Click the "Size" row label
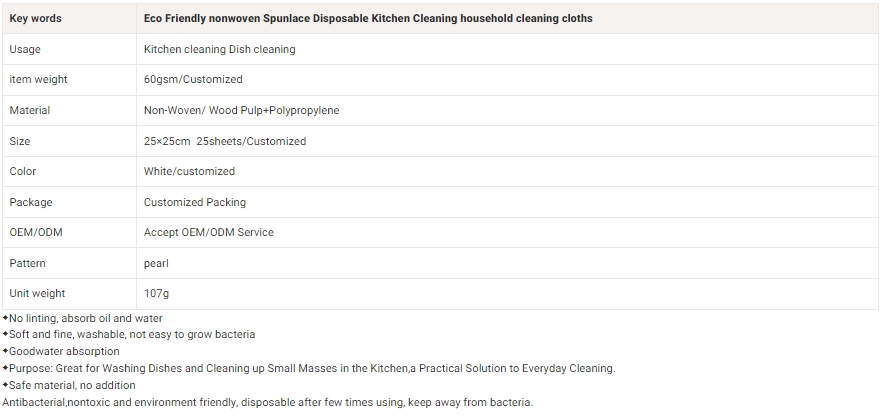Image resolution: width=881 pixels, height=420 pixels. point(20,141)
